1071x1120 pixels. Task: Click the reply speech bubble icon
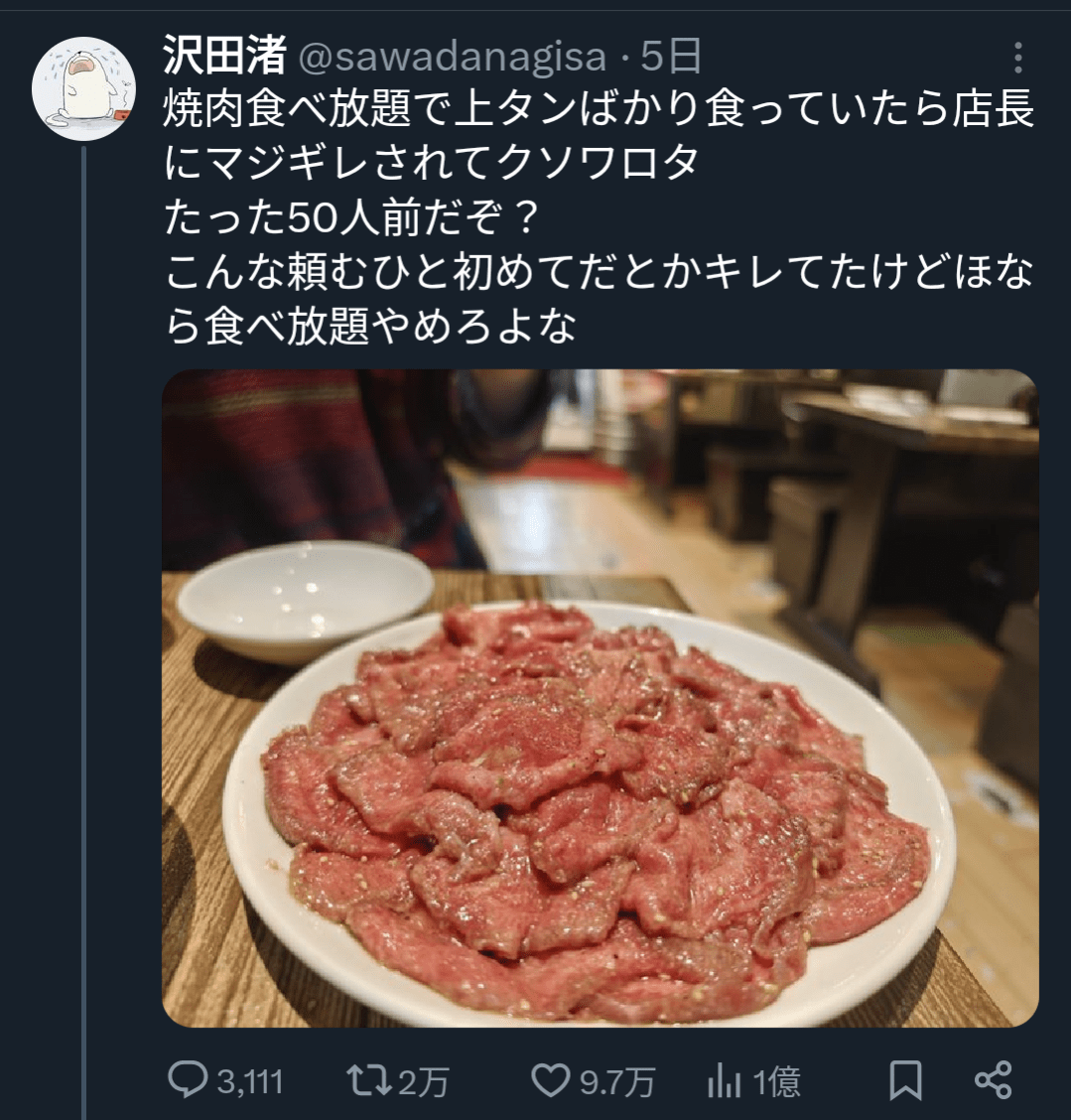186,1080
